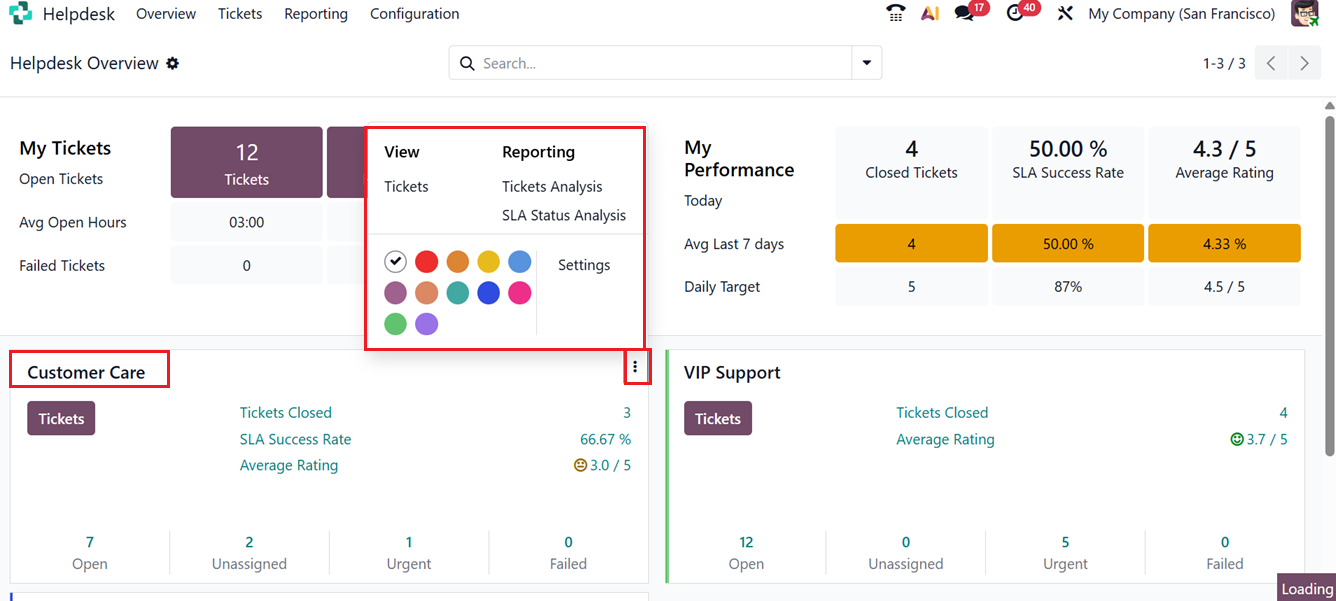Expand the search filter dropdown arrow

[866, 62]
